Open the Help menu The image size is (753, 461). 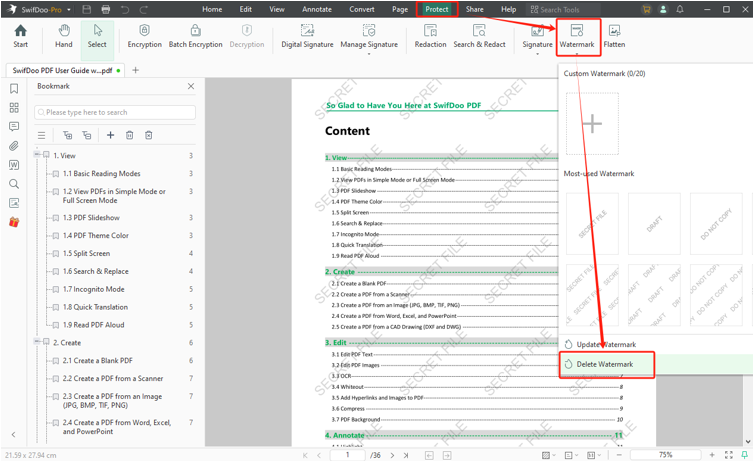coord(508,9)
